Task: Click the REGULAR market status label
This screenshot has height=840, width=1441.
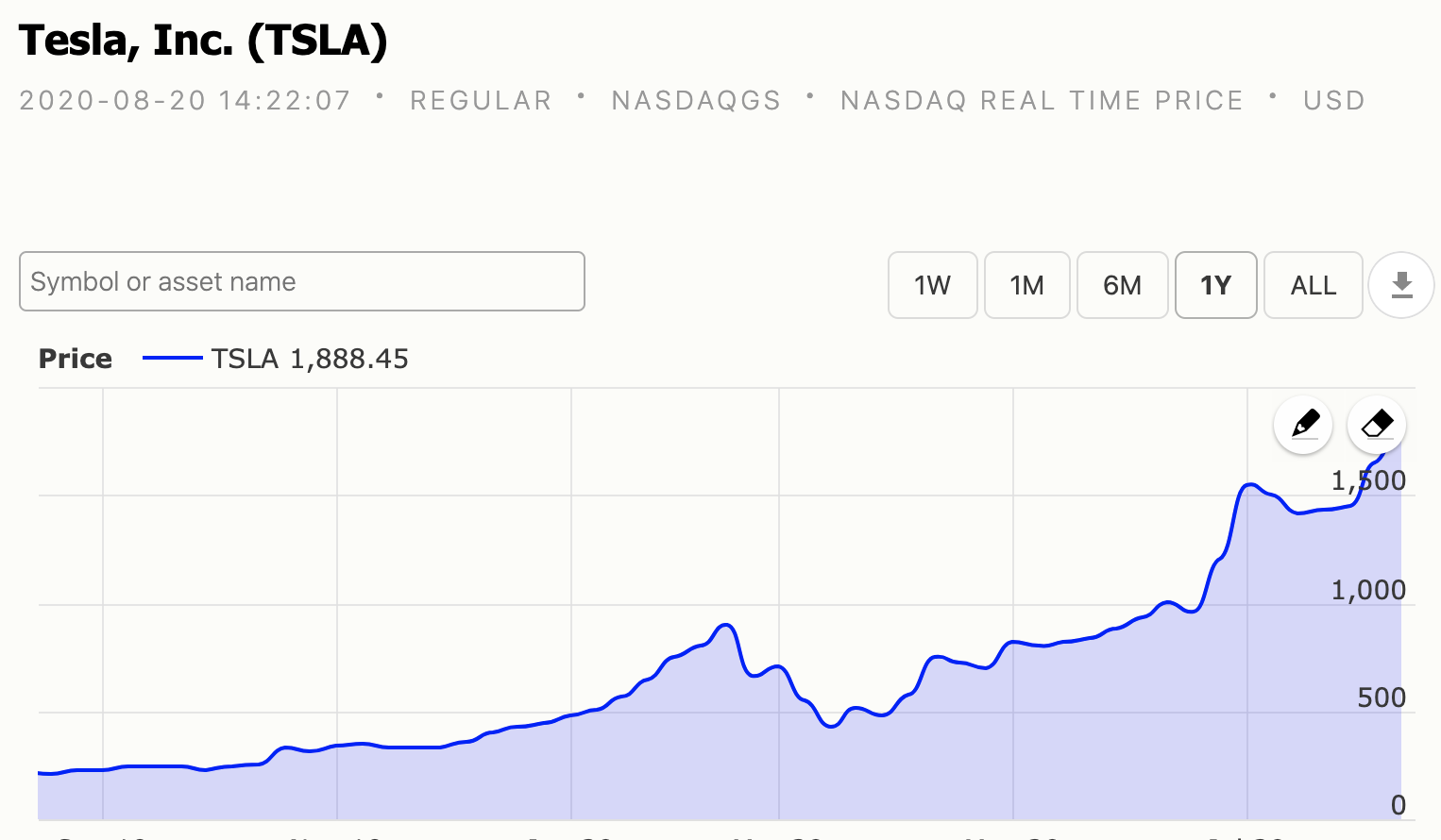Action: click(481, 100)
